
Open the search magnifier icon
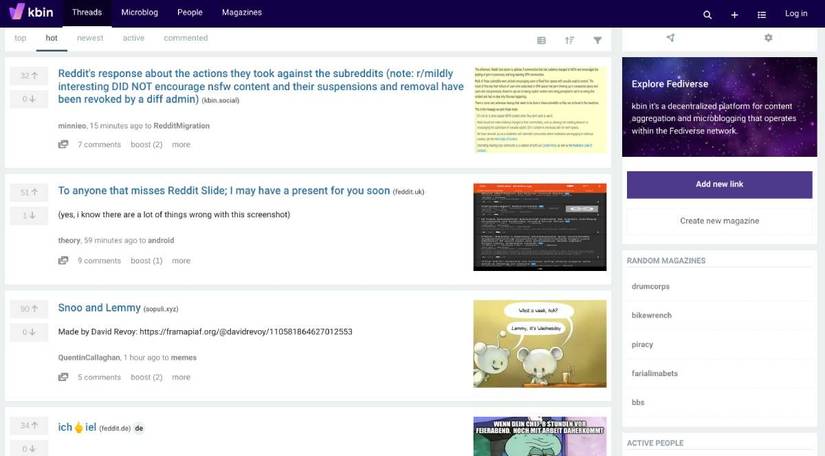coord(707,15)
